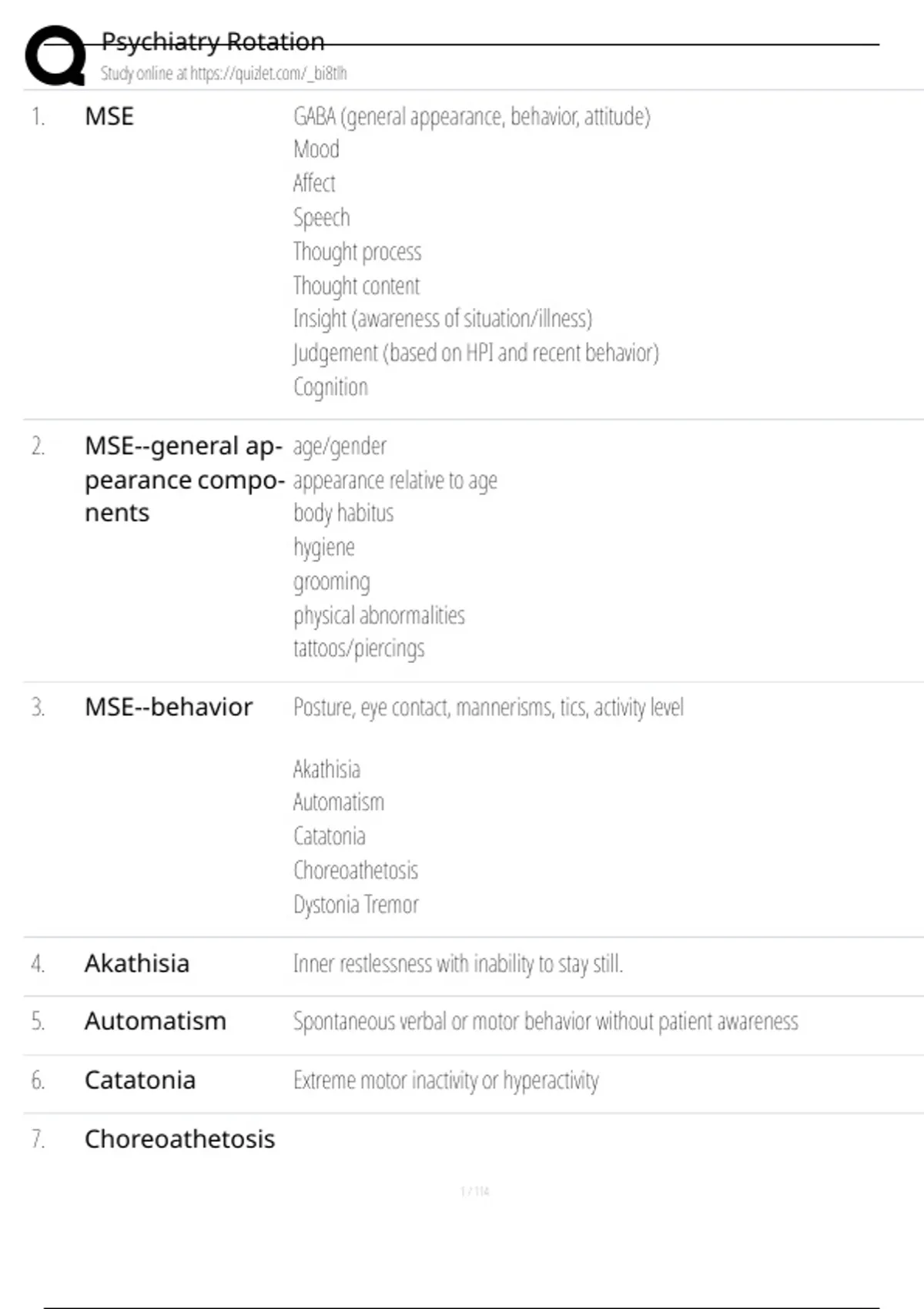Click the Quizlet Q logo
Image resolution: width=924 pixels, height=1309 pixels.
[55, 55]
